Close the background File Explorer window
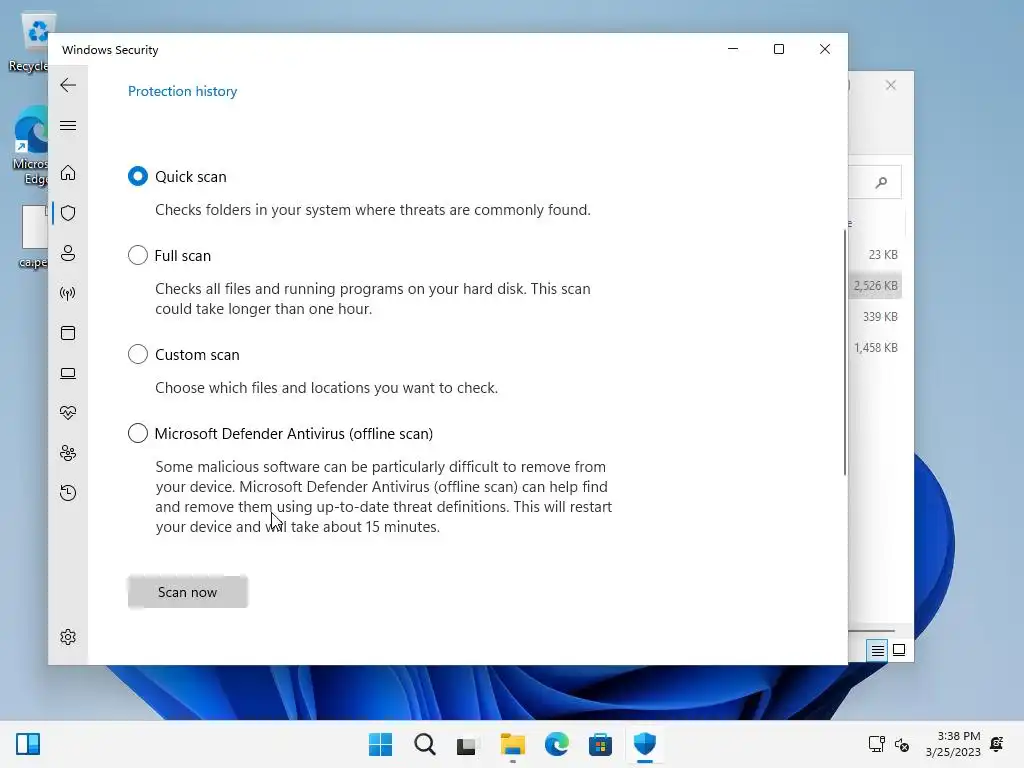The height and width of the screenshot is (768, 1024). pyautogui.click(x=891, y=86)
